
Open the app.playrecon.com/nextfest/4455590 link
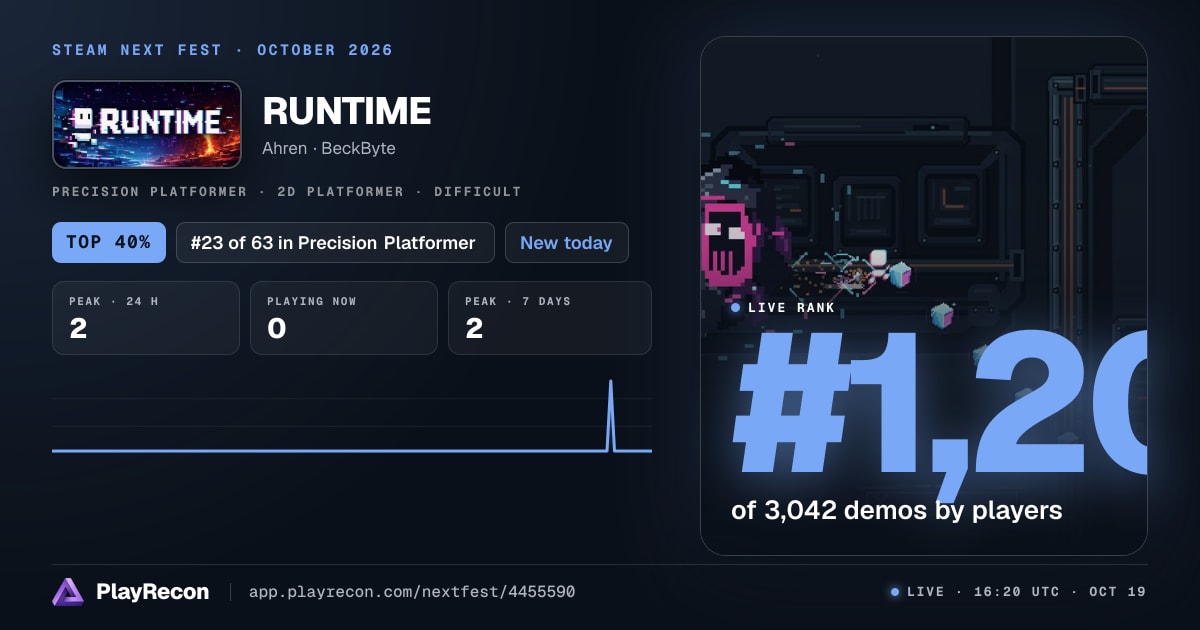click(411, 592)
